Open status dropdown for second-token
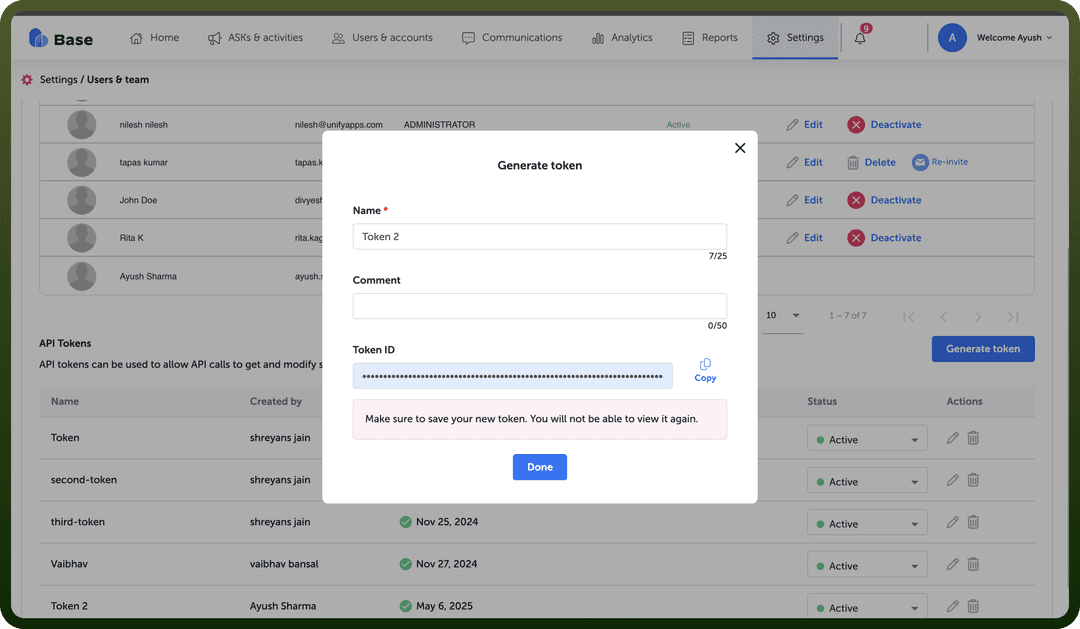Screen dimensions: 1080x629 coord(867,482)
